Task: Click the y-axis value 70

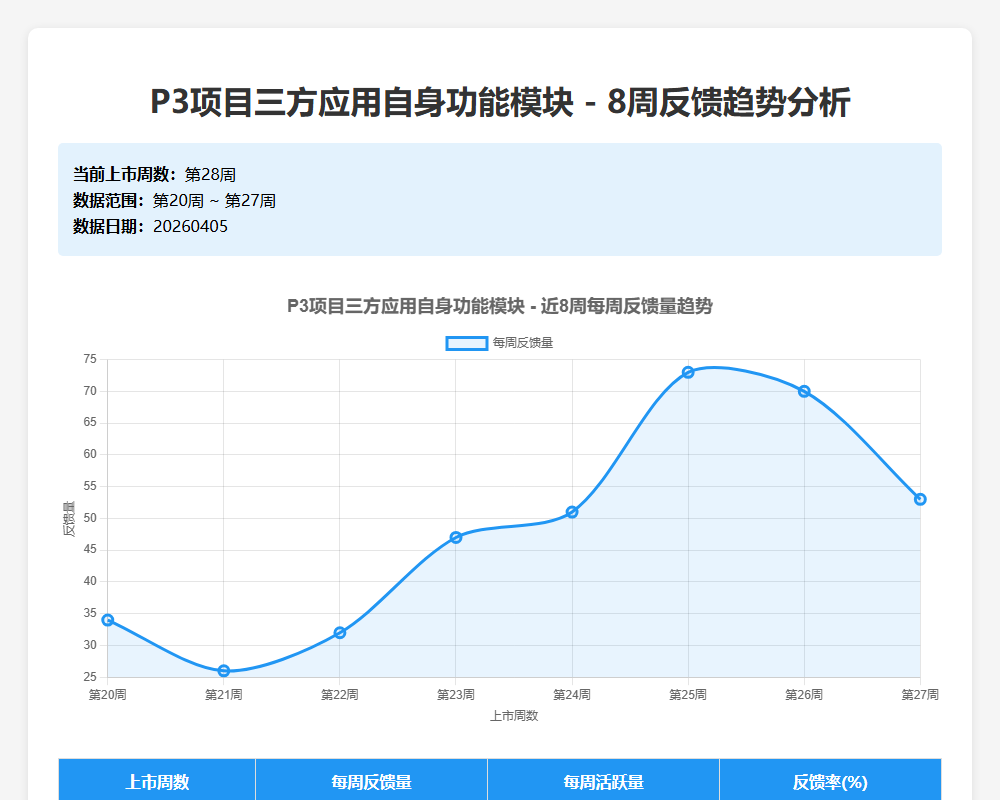Action: [x=90, y=391]
